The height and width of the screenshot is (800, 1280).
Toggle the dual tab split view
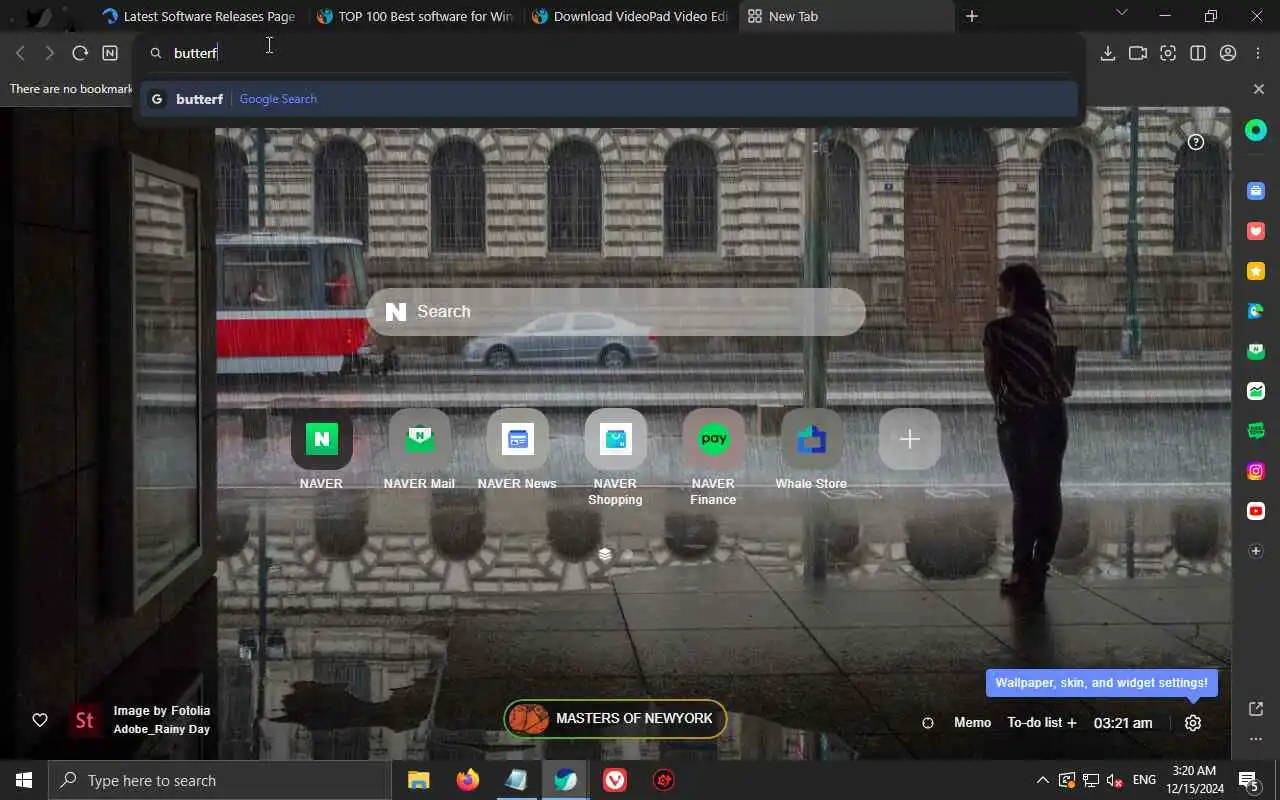tap(1198, 53)
